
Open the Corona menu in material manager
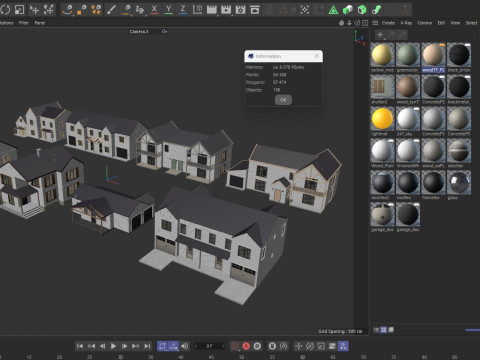click(x=425, y=23)
